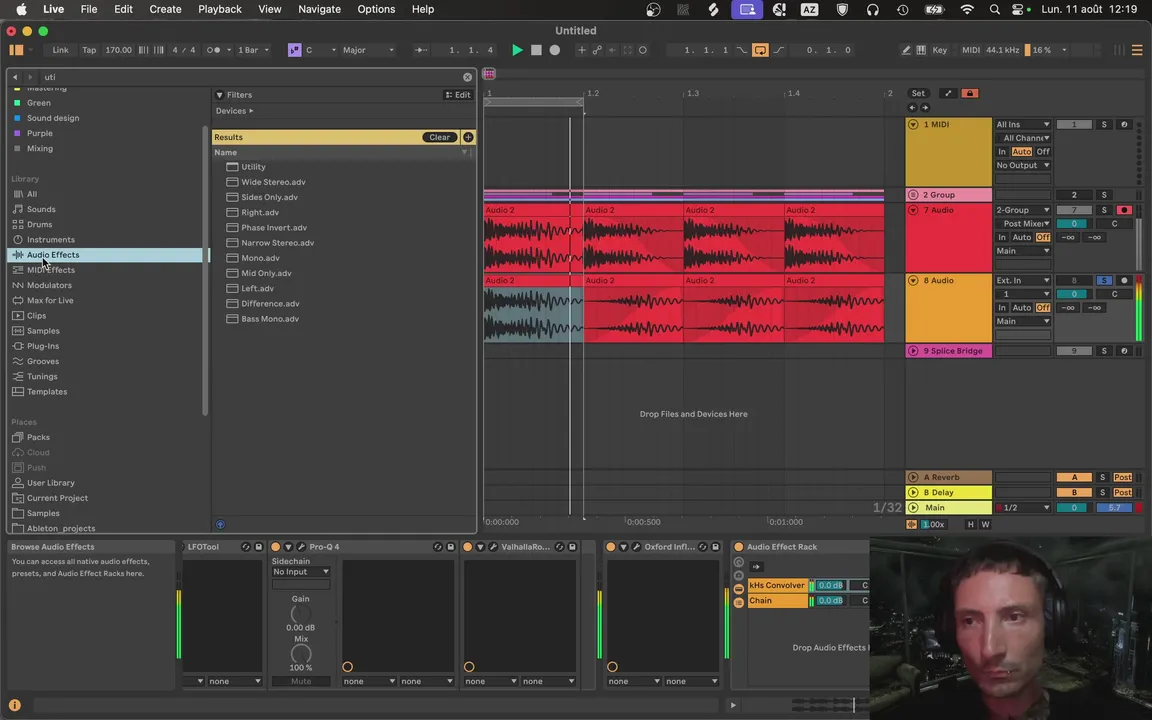Click the Filters Edit button

458,95
